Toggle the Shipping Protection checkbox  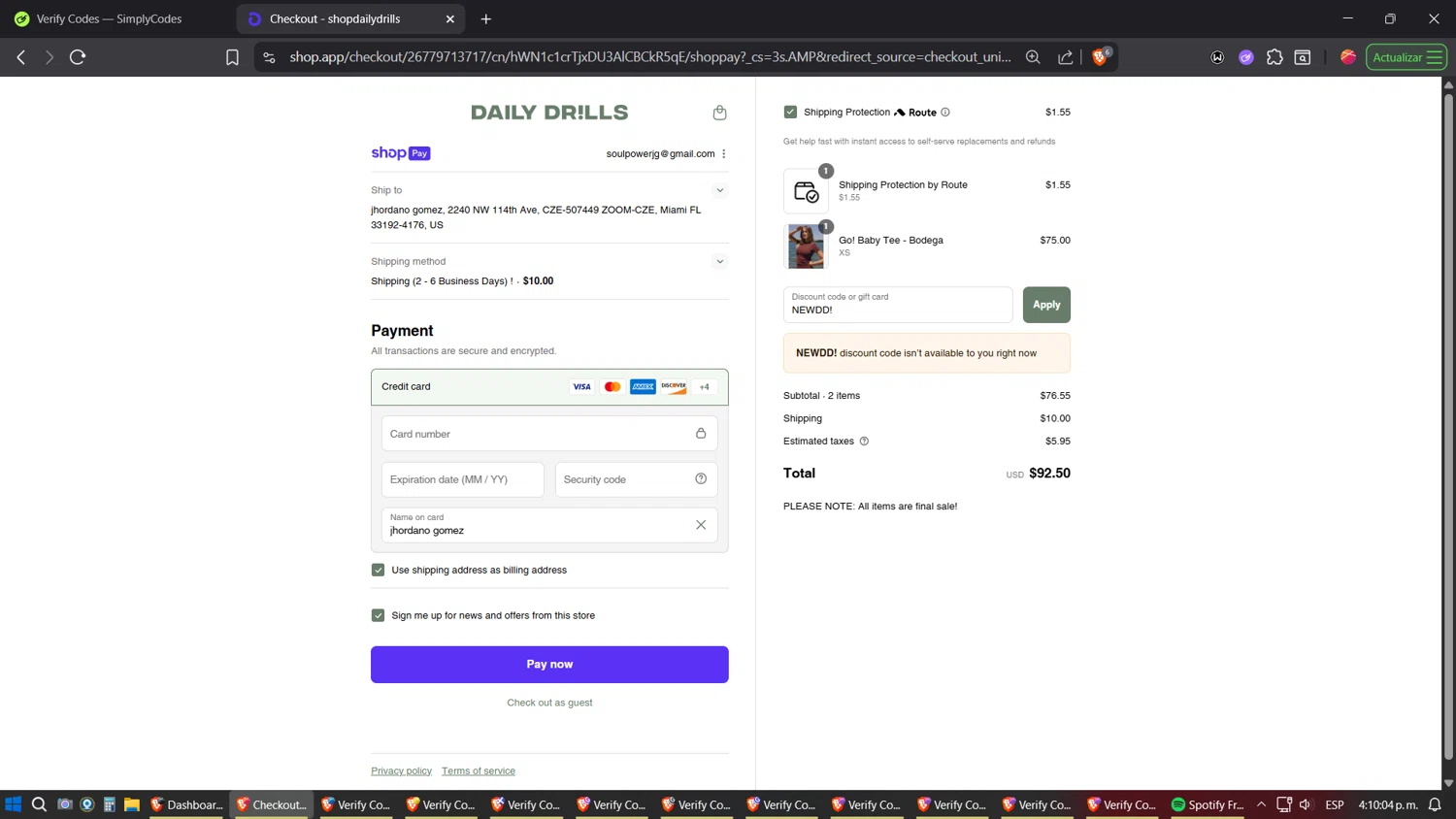790,112
